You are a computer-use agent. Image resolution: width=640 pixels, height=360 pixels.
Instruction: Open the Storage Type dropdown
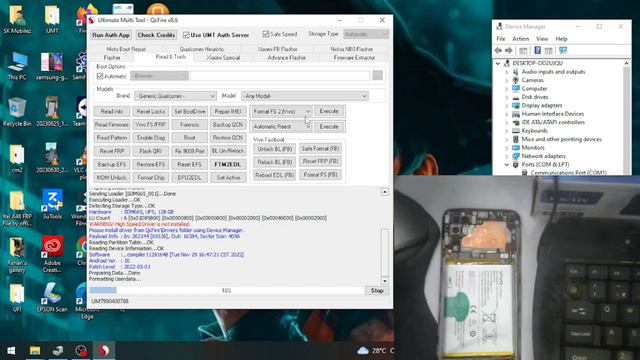[366, 34]
